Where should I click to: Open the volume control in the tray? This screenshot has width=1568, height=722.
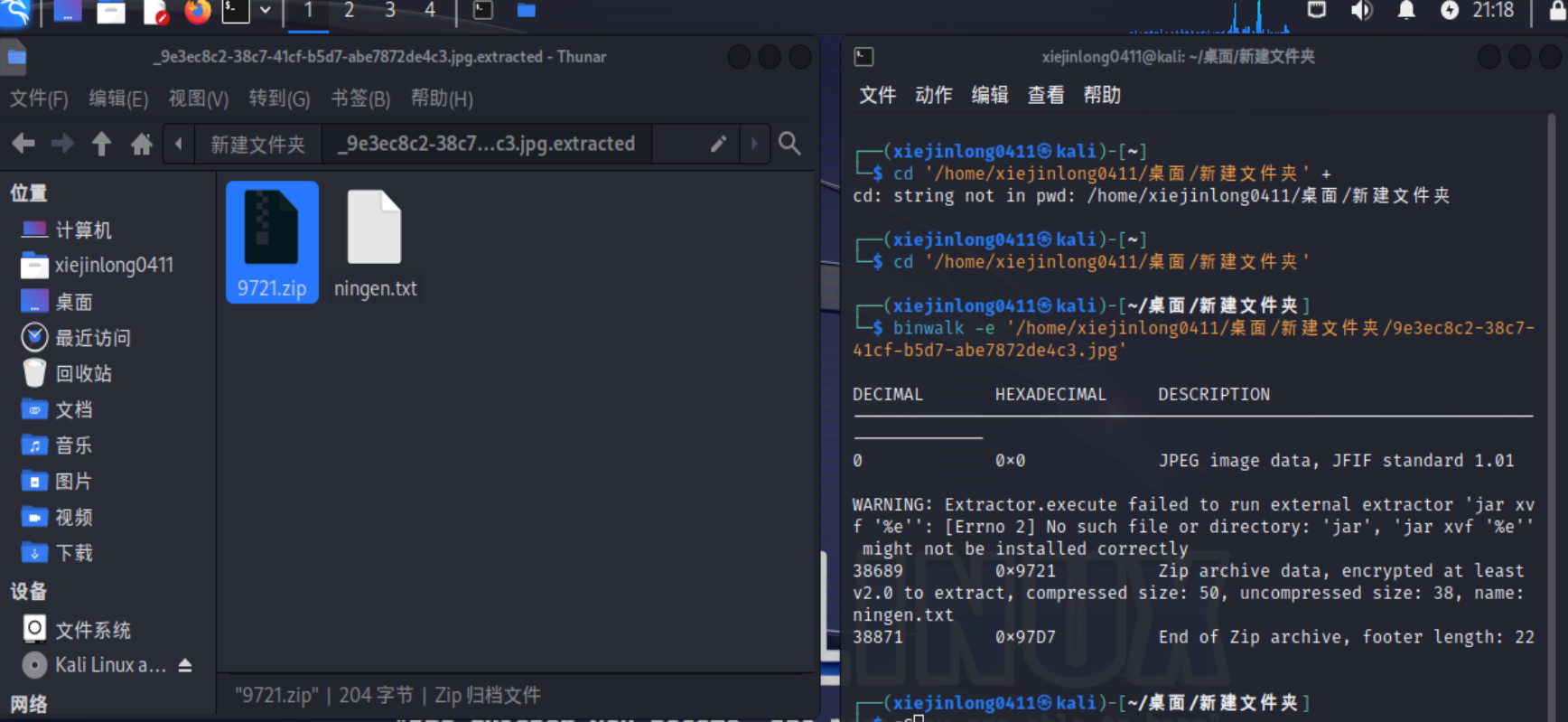[x=1361, y=11]
